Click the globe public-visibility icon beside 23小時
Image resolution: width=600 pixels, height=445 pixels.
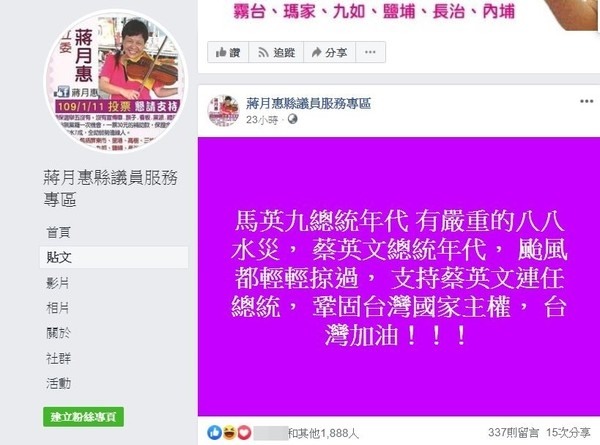tap(292, 119)
